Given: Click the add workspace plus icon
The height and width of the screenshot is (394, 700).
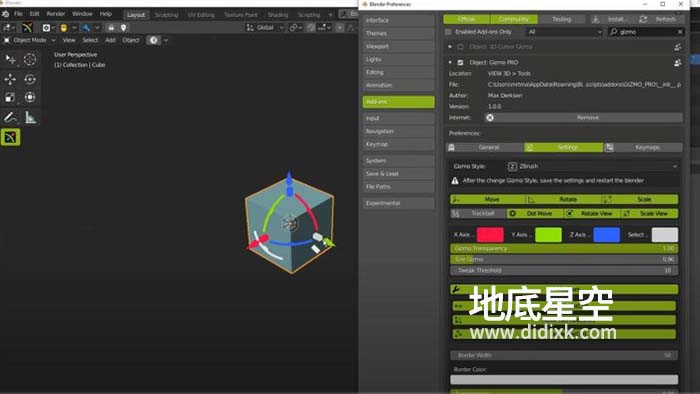Looking at the screenshot, I should [330, 15].
